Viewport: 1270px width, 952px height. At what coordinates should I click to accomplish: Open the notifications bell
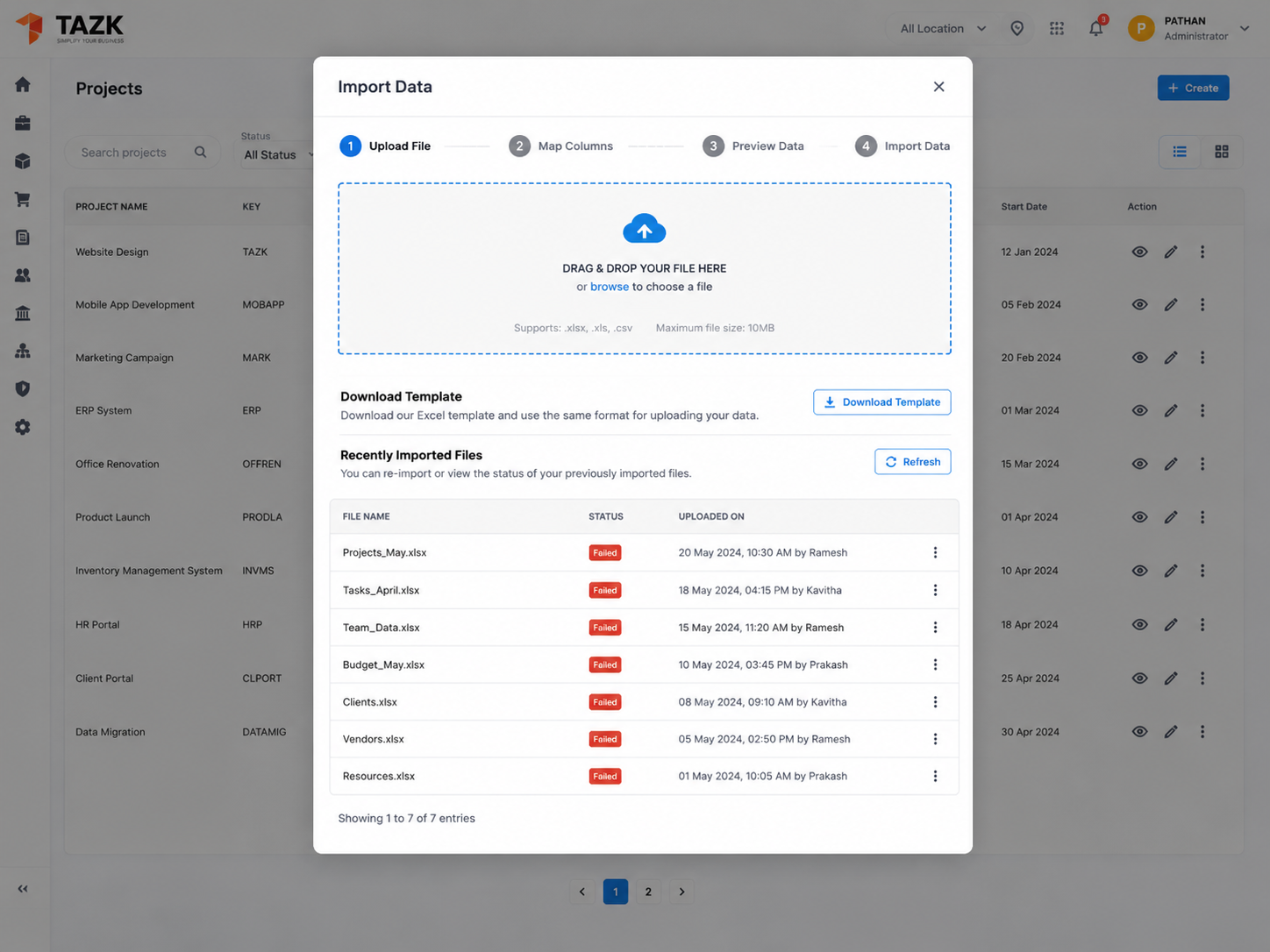tap(1096, 28)
